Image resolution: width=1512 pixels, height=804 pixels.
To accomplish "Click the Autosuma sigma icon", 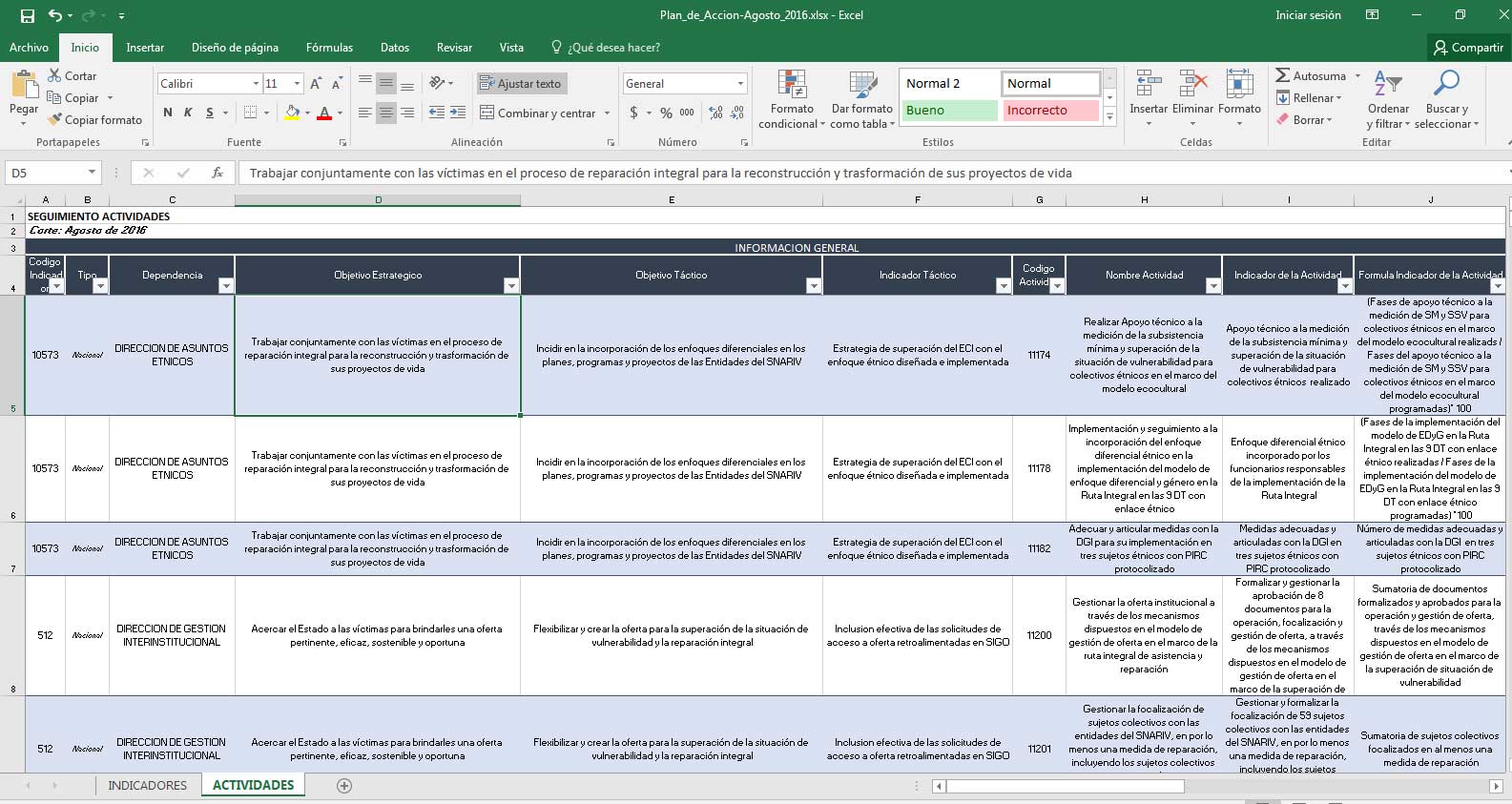I will [1283, 75].
